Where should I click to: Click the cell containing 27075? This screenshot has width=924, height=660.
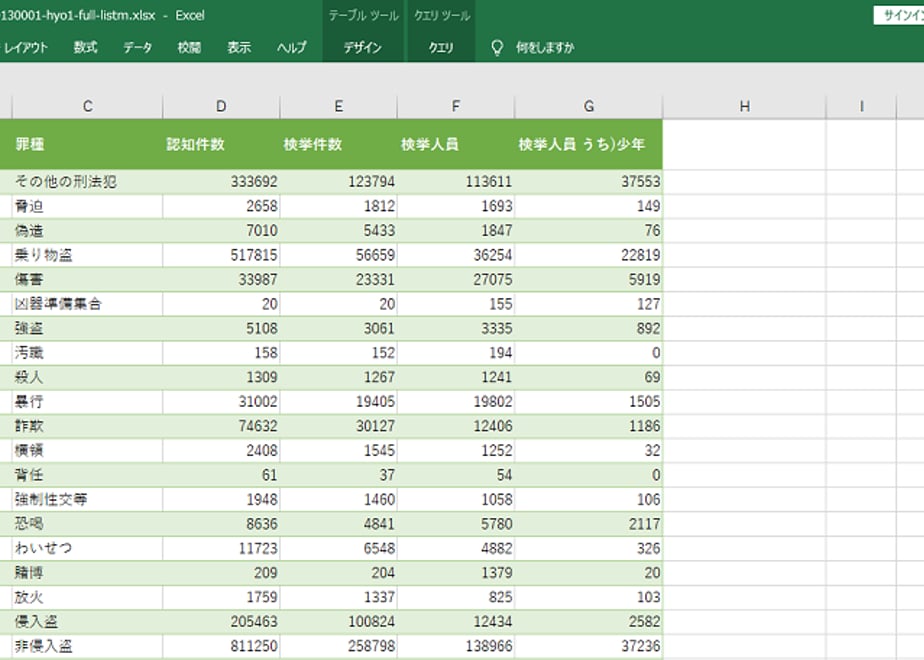click(x=456, y=279)
